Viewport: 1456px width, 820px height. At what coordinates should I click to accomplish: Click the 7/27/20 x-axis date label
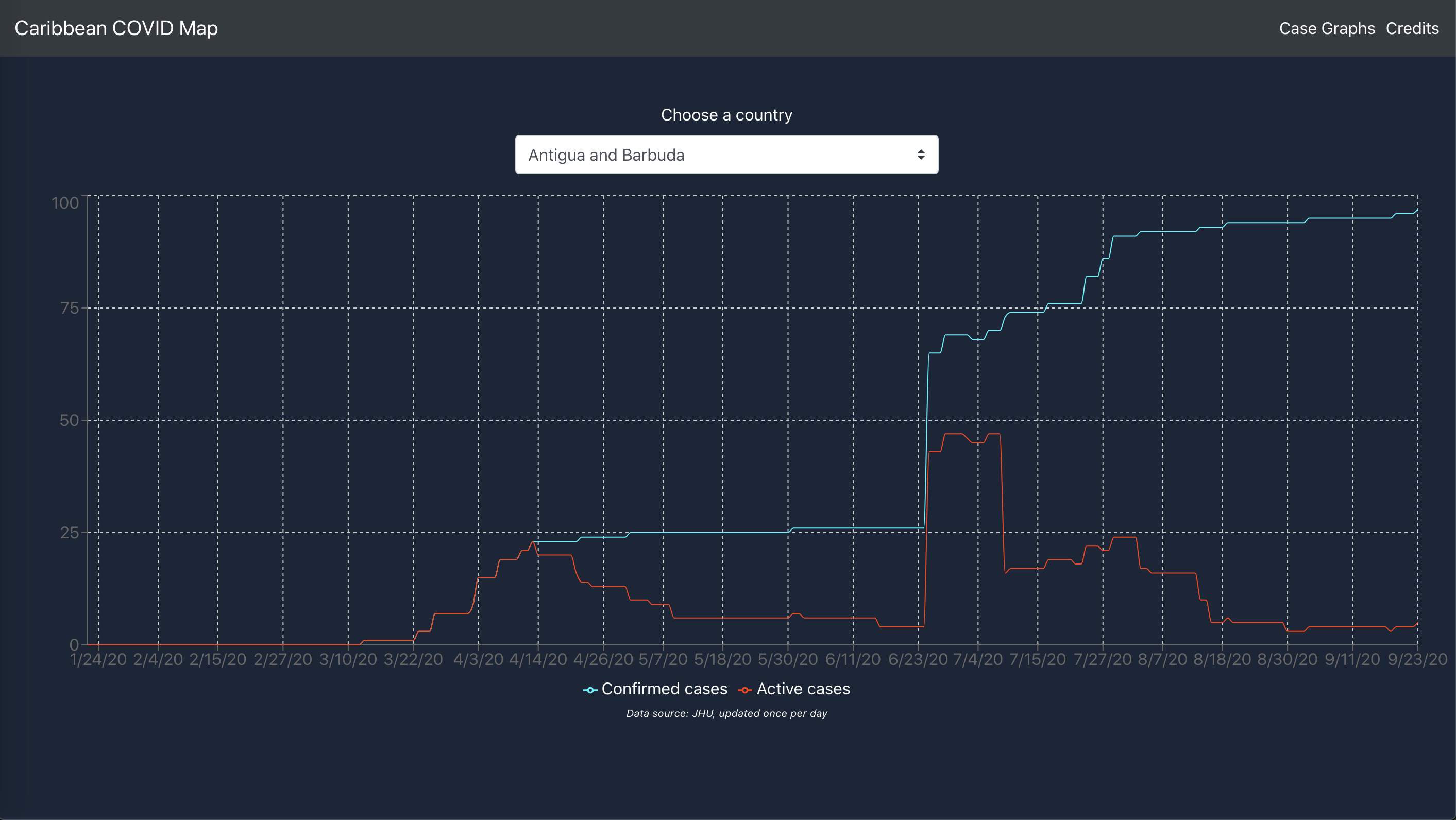[1103, 659]
